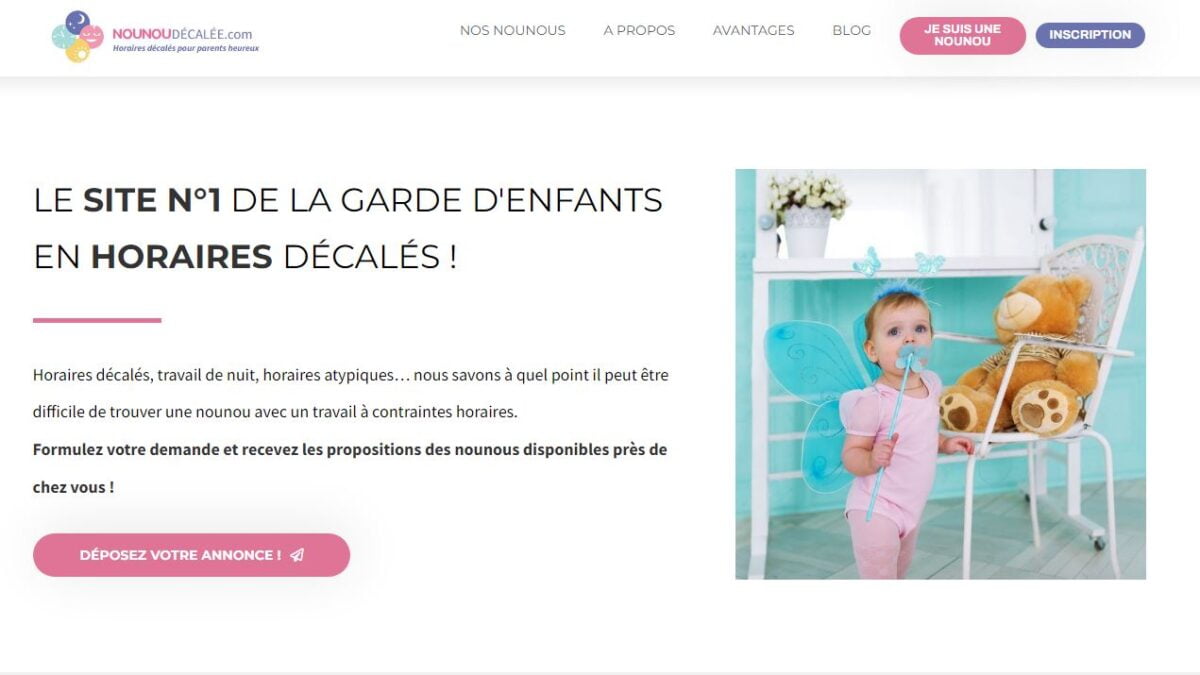Click the purple Inscription button
Screen dimensions: 1200x675
1090,35
